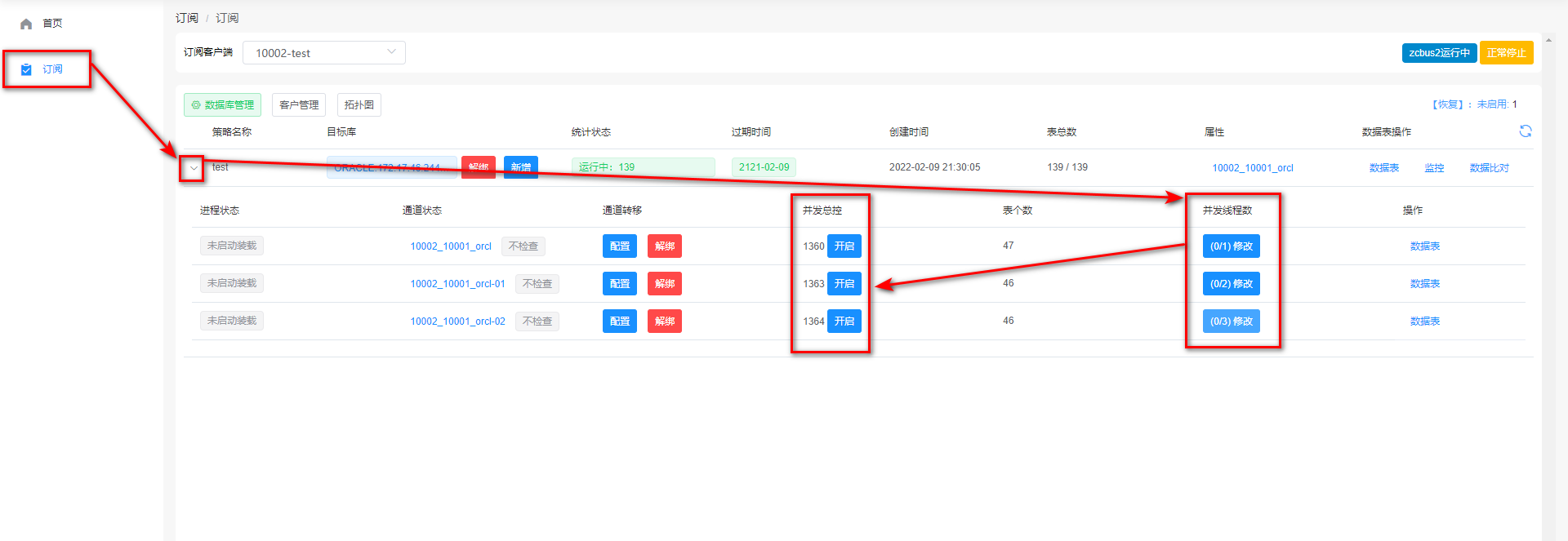Click the zcbus2运行中 status button
Viewport: 1568px width, 541px height.
[1438, 53]
